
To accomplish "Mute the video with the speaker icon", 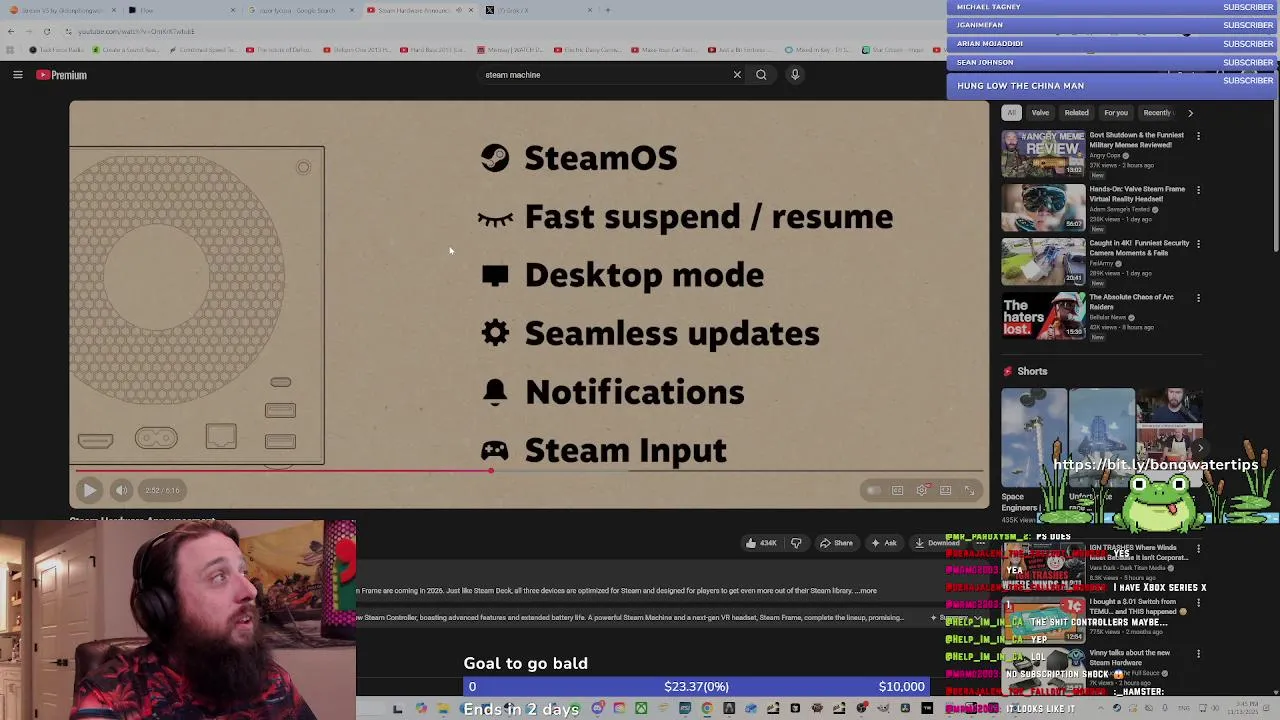I will (121, 490).
